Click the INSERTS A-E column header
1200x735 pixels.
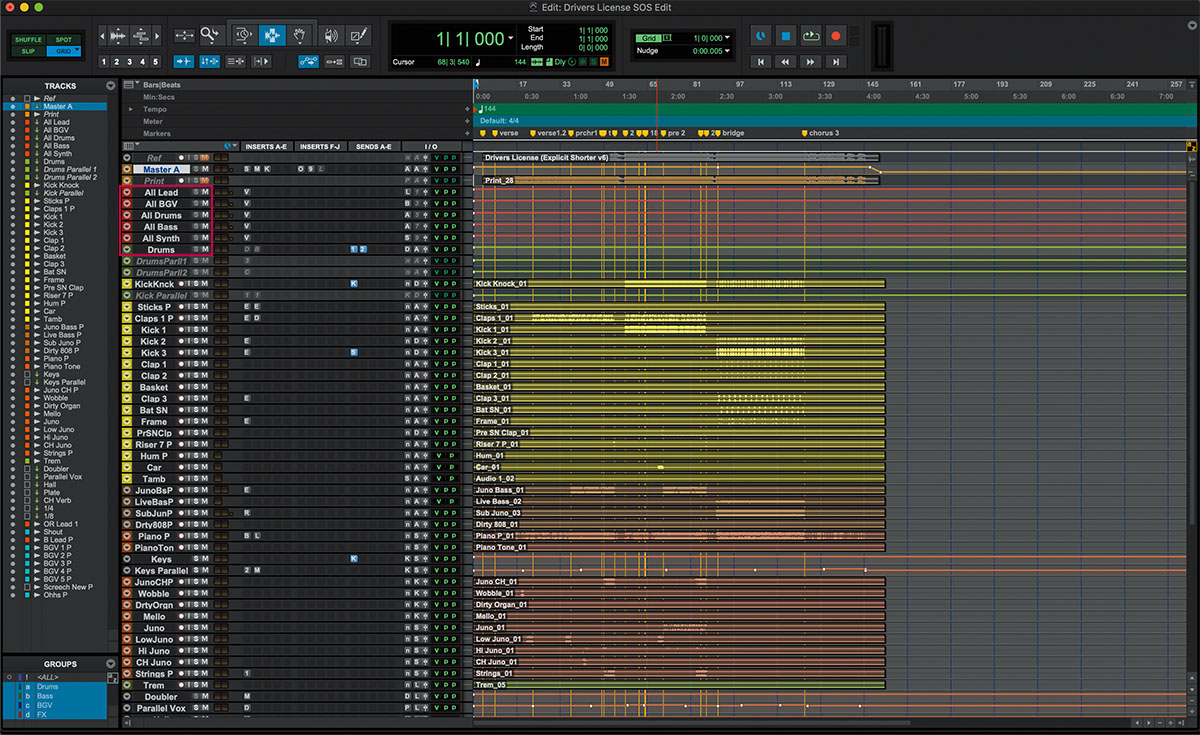point(266,146)
